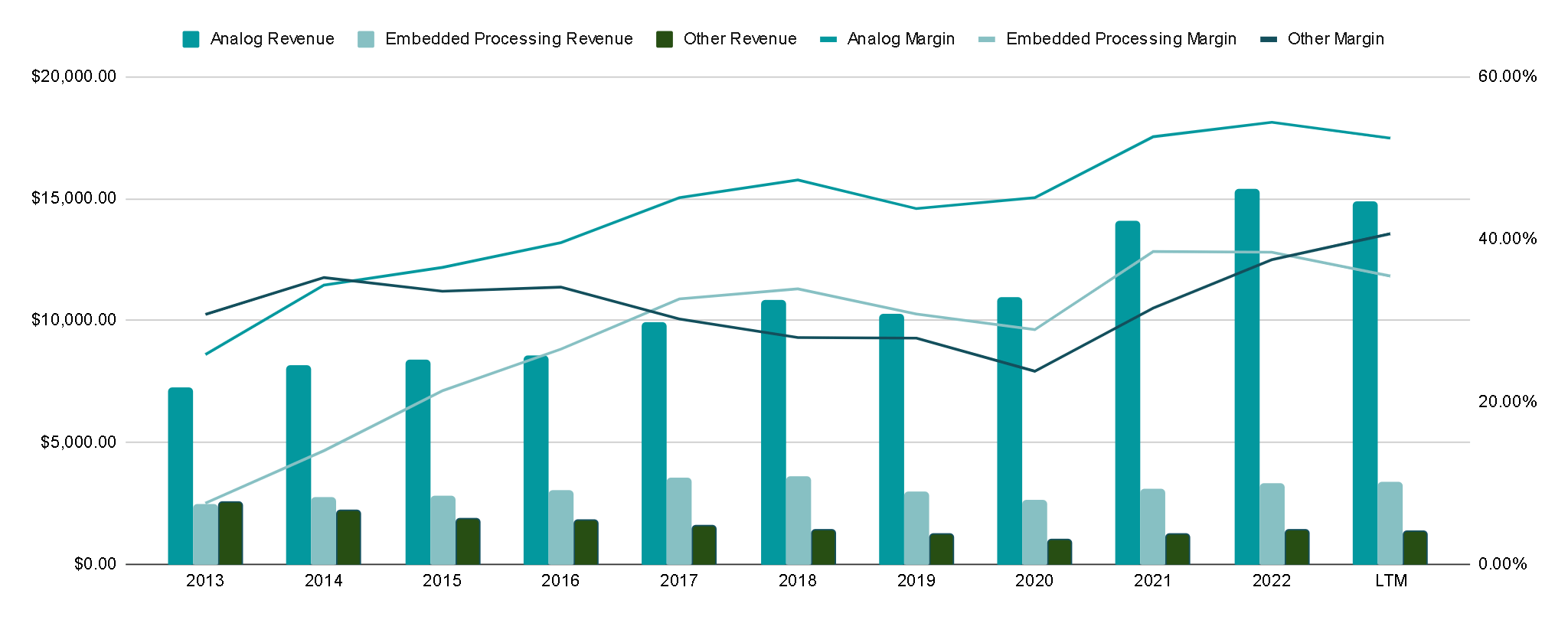Select the "Other Margin" legend text
The width and height of the screenshot is (1568, 620).
click(1336, 39)
